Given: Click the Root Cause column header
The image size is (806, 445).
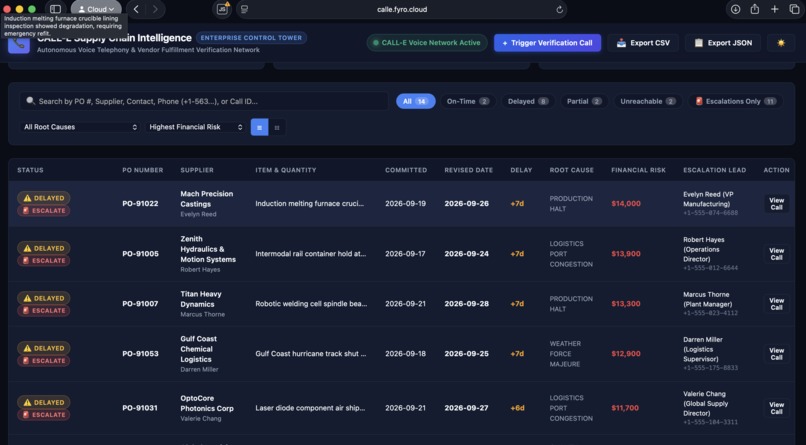Looking at the screenshot, I should 572,170.
